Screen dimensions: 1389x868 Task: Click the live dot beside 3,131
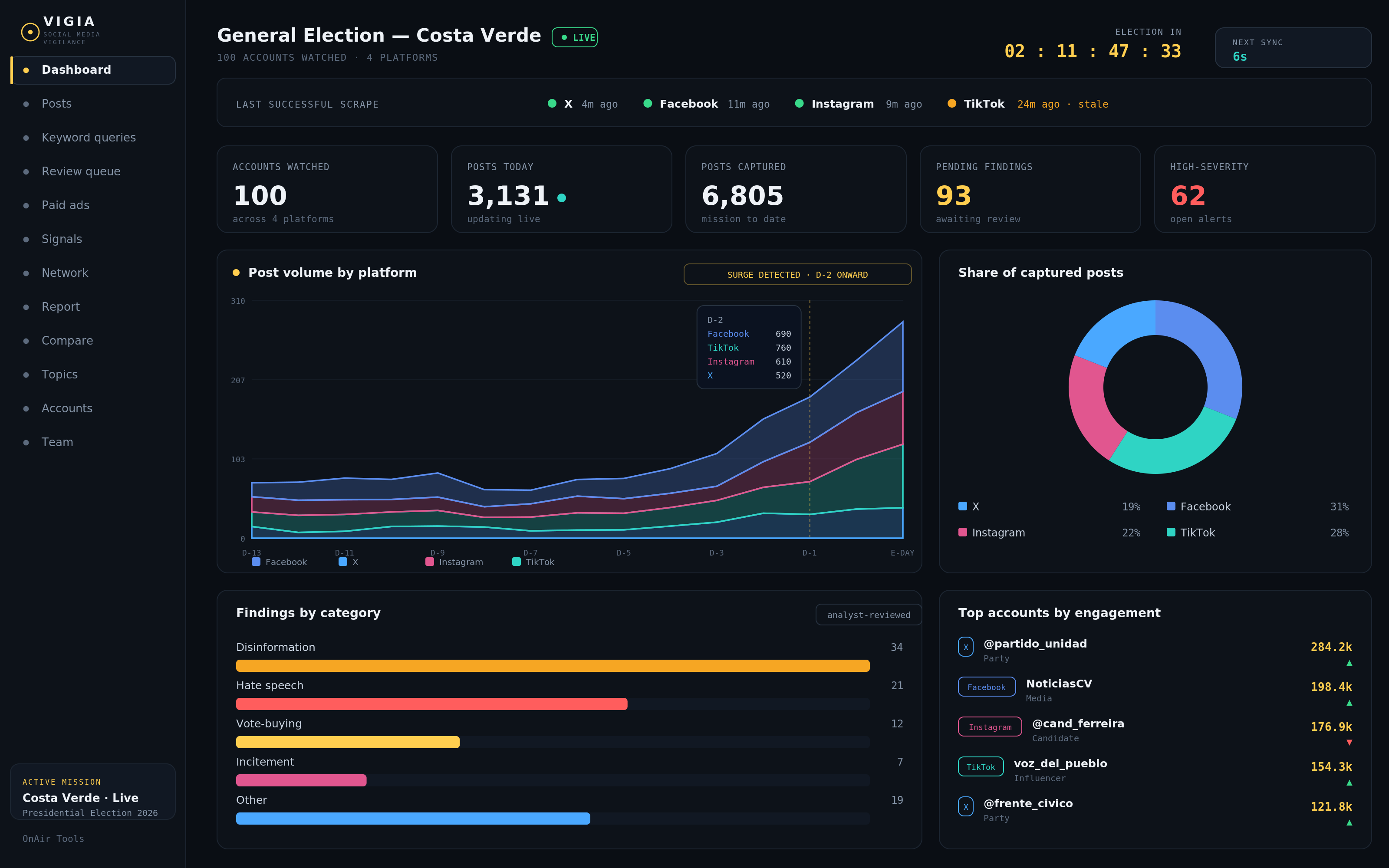click(561, 198)
